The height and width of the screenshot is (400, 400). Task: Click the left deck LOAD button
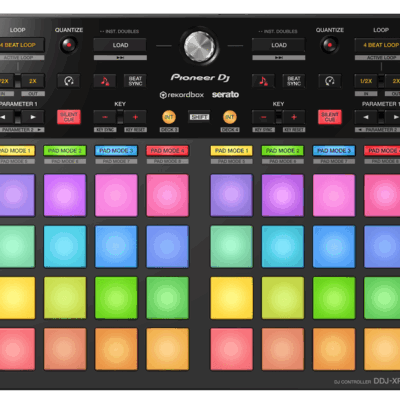click(x=120, y=45)
